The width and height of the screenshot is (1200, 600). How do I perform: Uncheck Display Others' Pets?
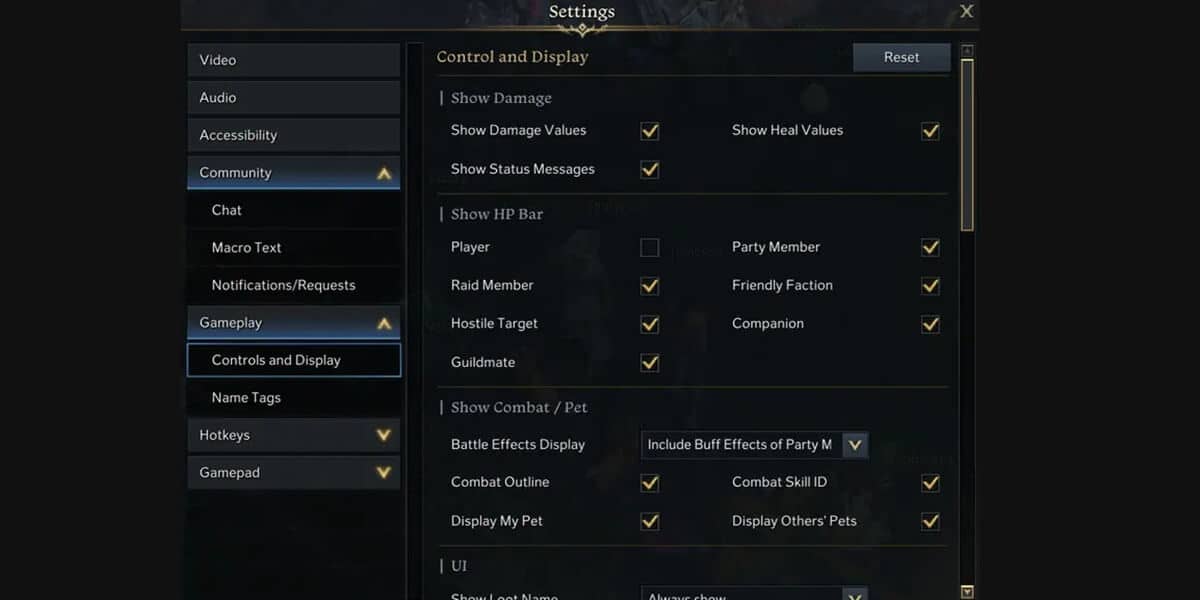tap(930, 521)
